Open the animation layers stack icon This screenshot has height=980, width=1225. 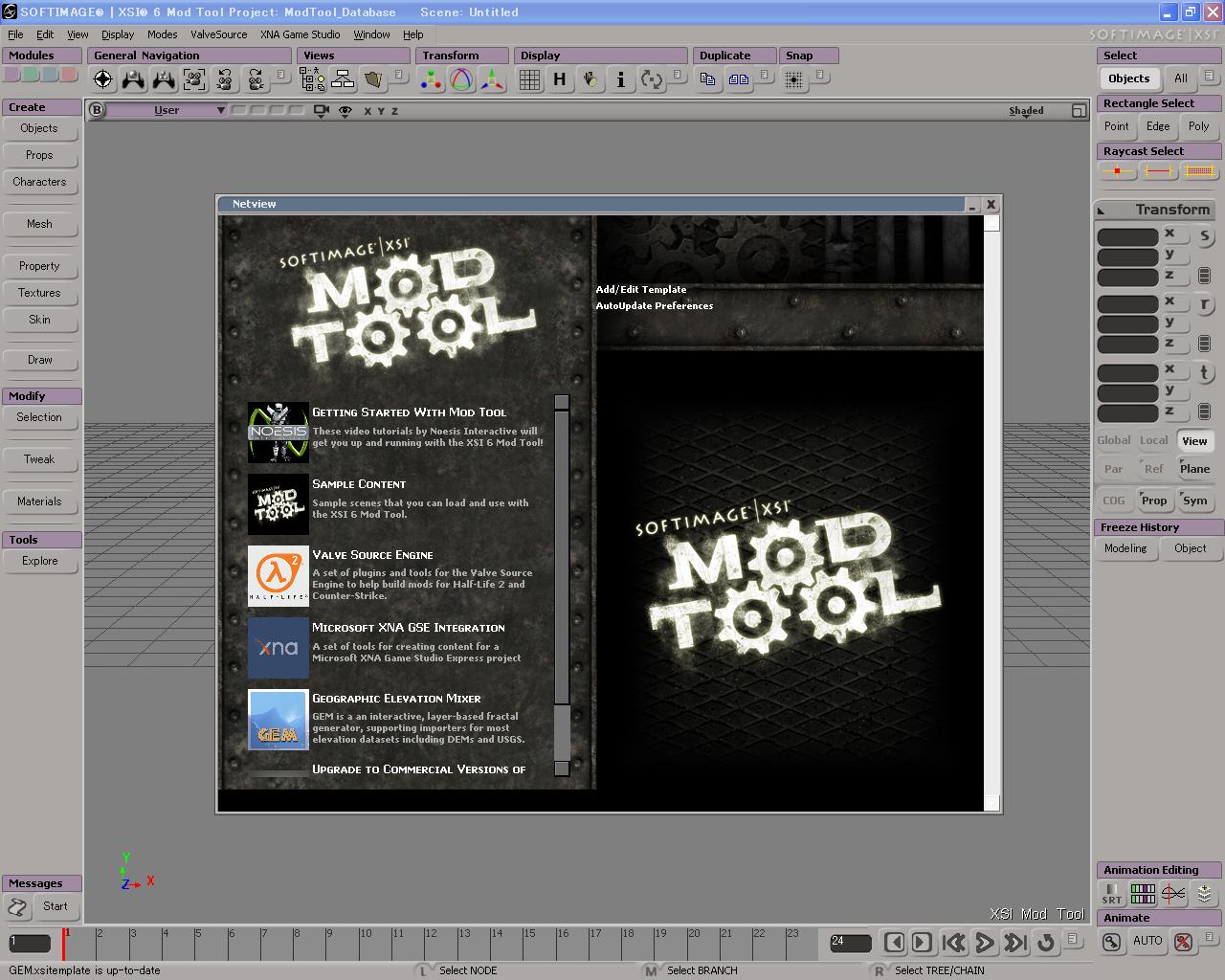(1204, 894)
